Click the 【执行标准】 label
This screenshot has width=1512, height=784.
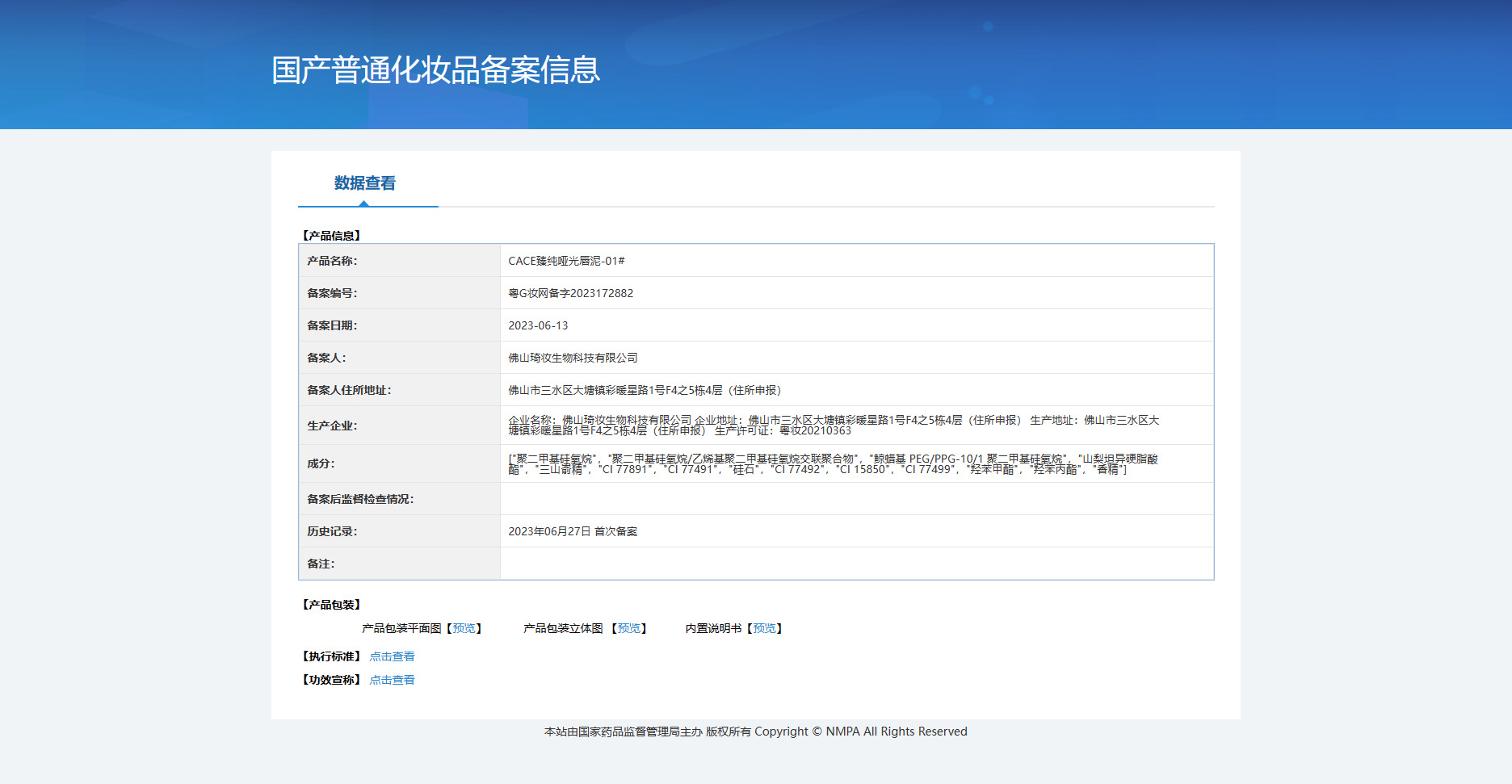(331, 656)
